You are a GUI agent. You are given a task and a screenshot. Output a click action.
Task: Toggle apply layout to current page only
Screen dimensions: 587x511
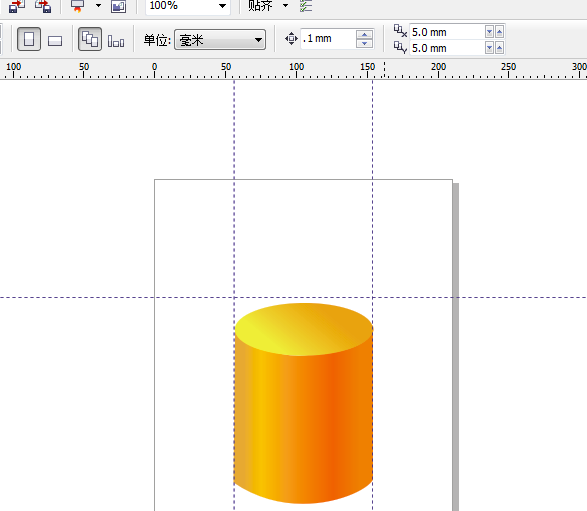(116, 41)
